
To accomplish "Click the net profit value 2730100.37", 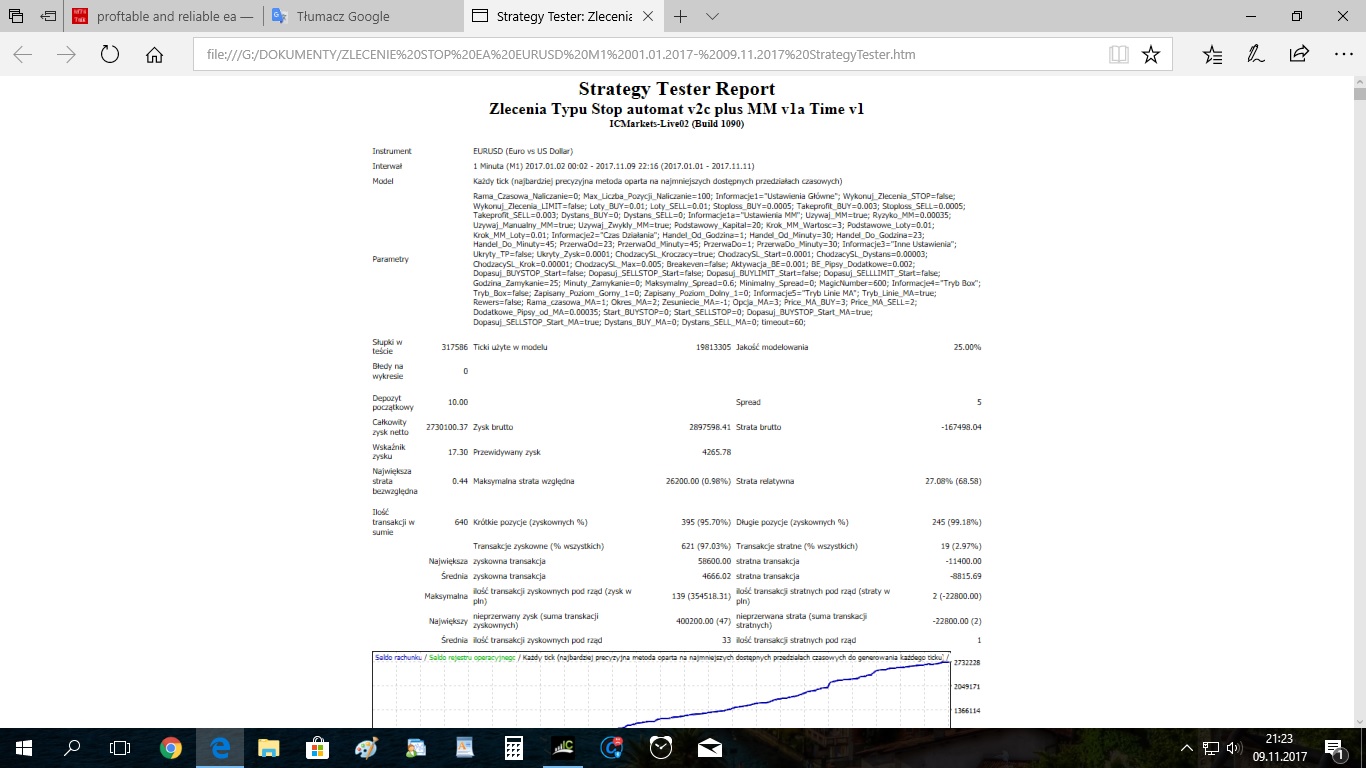I will (x=447, y=427).
